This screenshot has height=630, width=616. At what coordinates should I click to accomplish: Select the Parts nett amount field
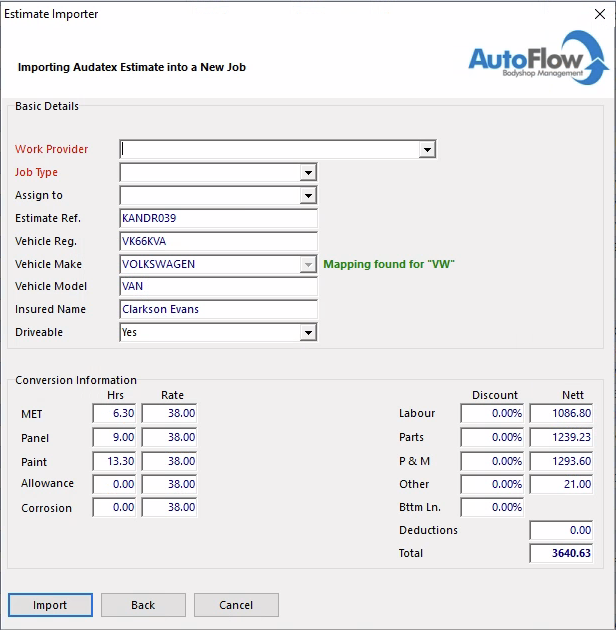tap(562, 438)
